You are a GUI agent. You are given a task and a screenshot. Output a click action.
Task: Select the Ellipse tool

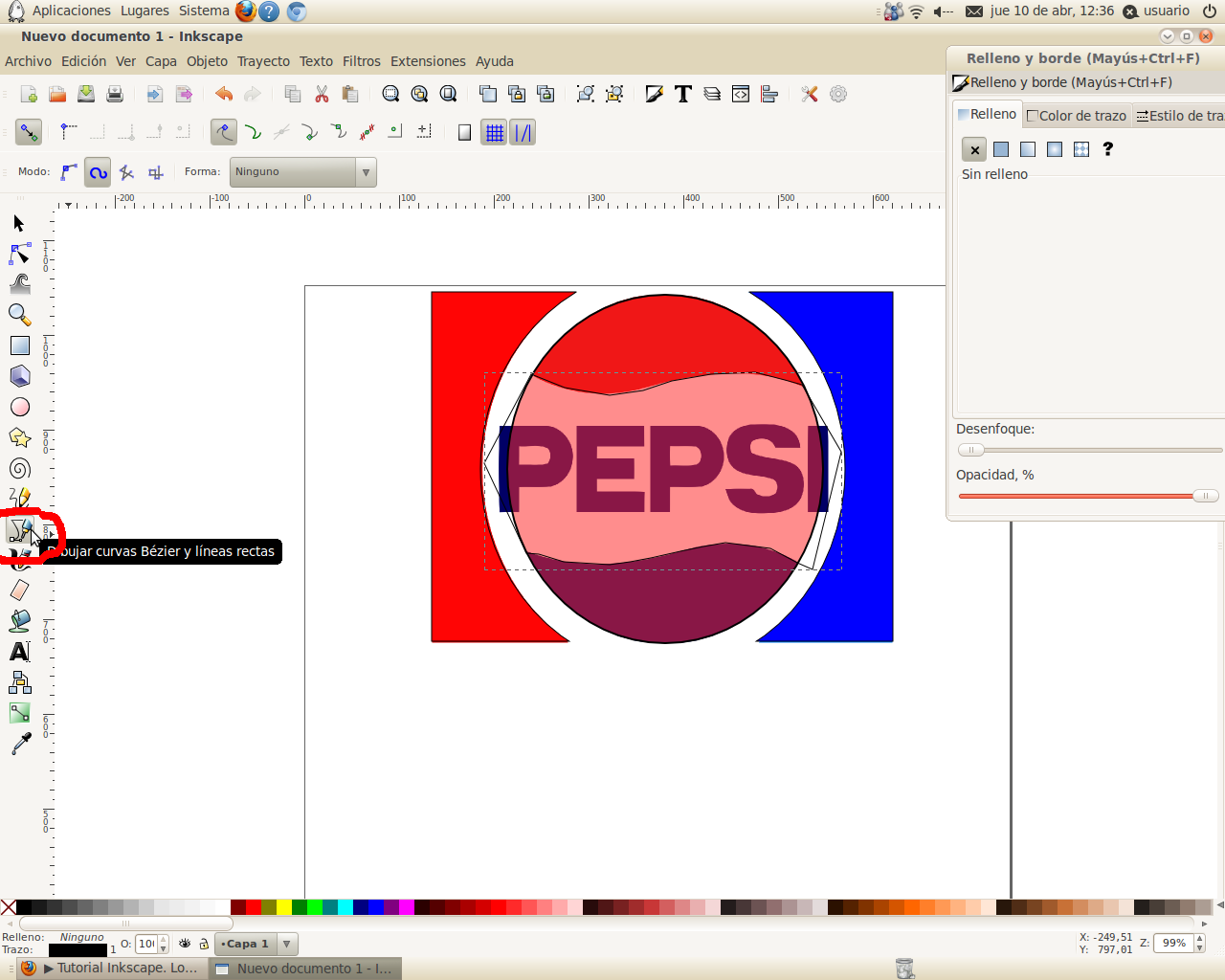pos(19,407)
